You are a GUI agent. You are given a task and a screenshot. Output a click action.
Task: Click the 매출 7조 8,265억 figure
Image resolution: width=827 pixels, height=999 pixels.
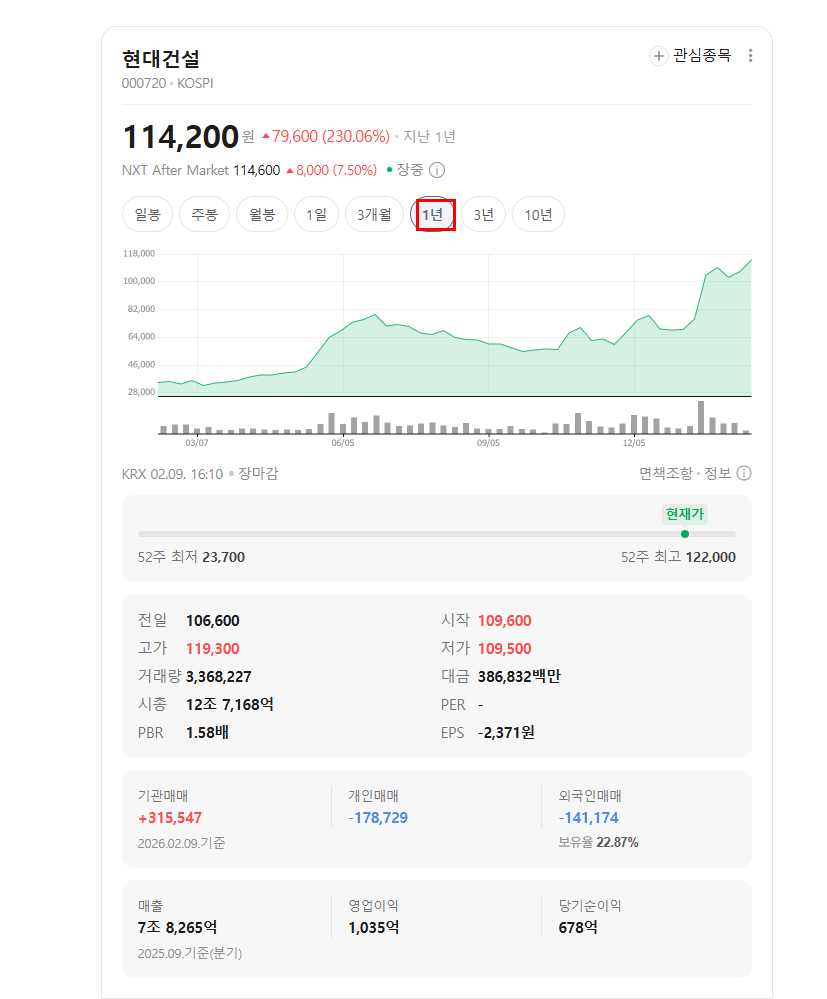click(177, 928)
